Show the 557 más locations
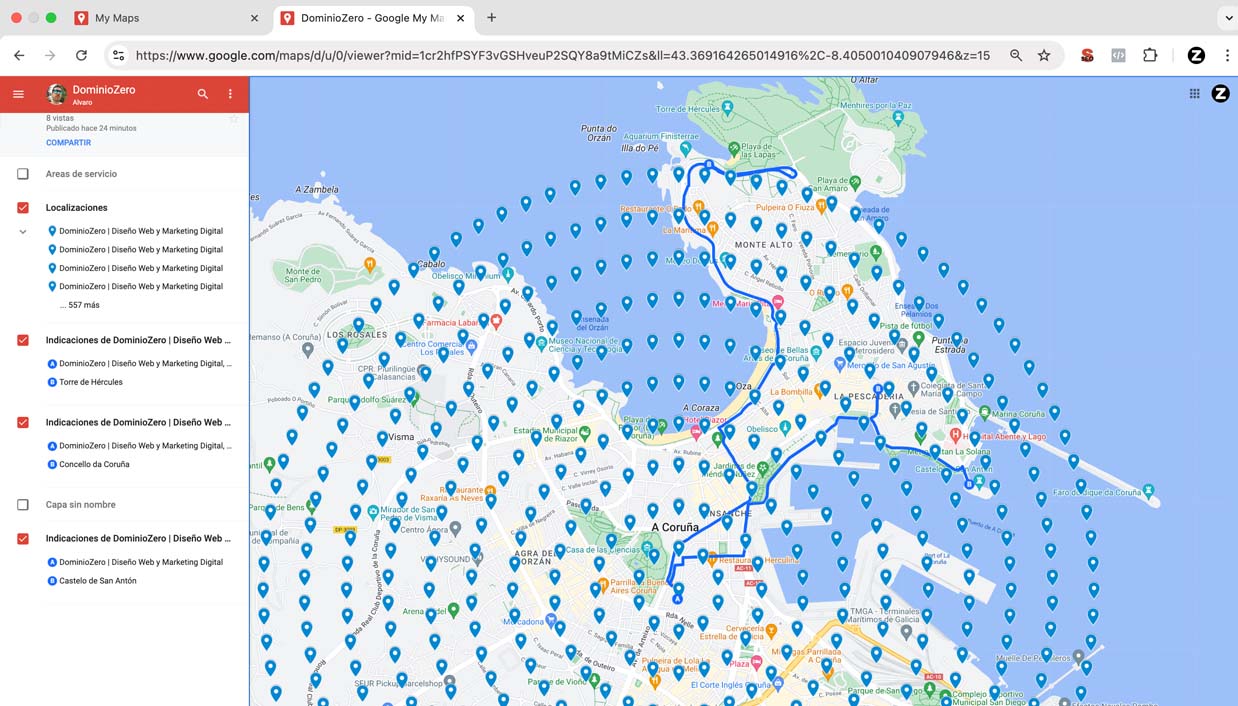1238x706 pixels. point(79,305)
